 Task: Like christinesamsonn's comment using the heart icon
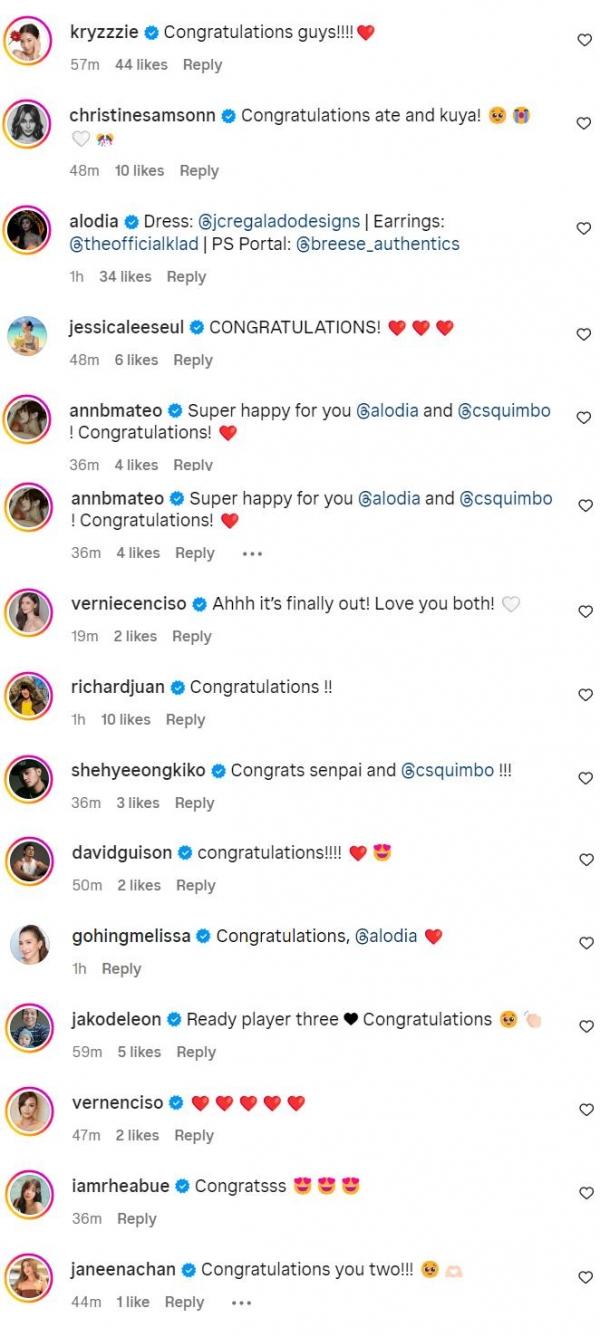click(x=585, y=123)
